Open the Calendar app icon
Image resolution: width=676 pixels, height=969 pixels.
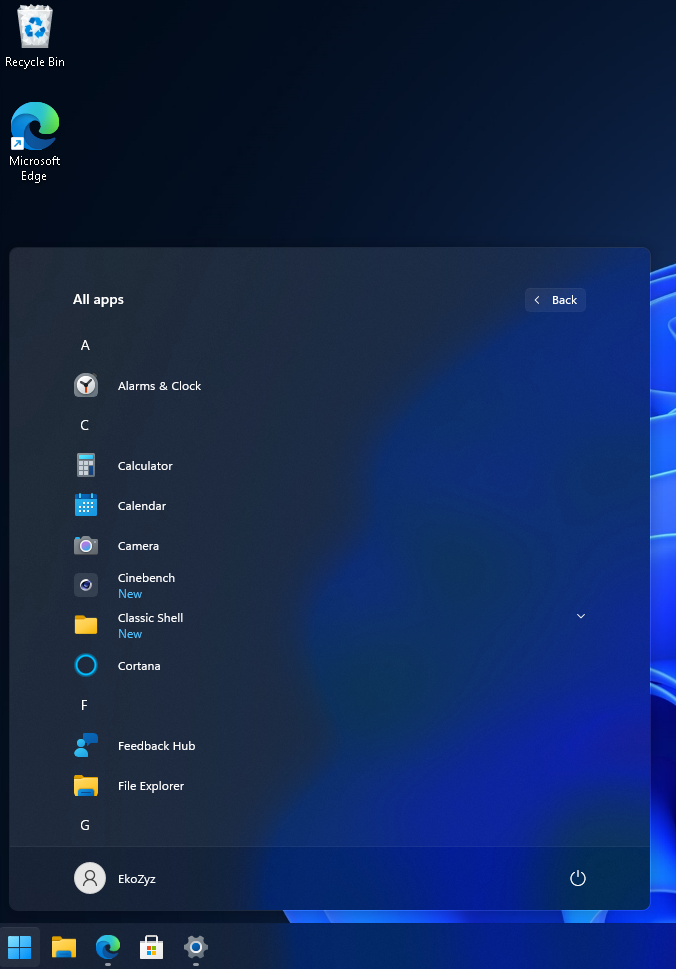(x=86, y=505)
